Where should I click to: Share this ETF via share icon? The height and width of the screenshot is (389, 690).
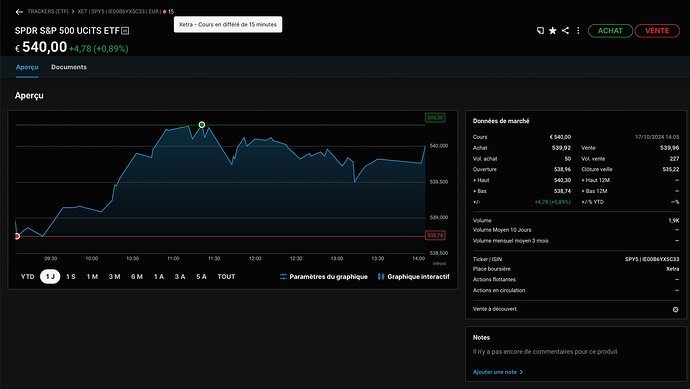point(565,30)
